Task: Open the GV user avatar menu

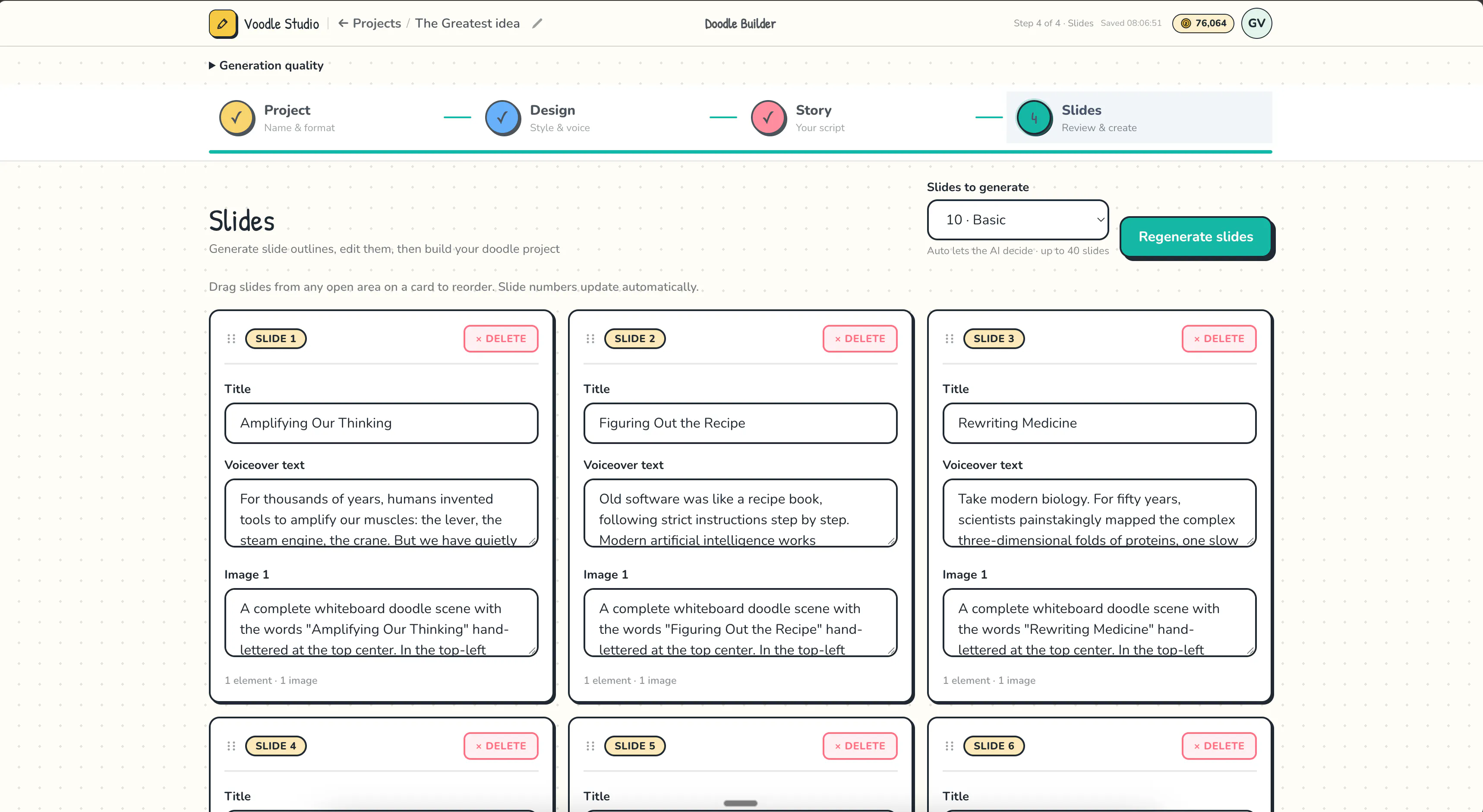Action: pos(1256,23)
